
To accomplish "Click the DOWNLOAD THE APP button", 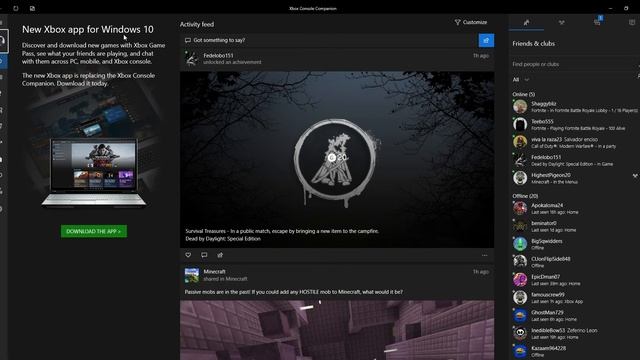I will point(94,231).
